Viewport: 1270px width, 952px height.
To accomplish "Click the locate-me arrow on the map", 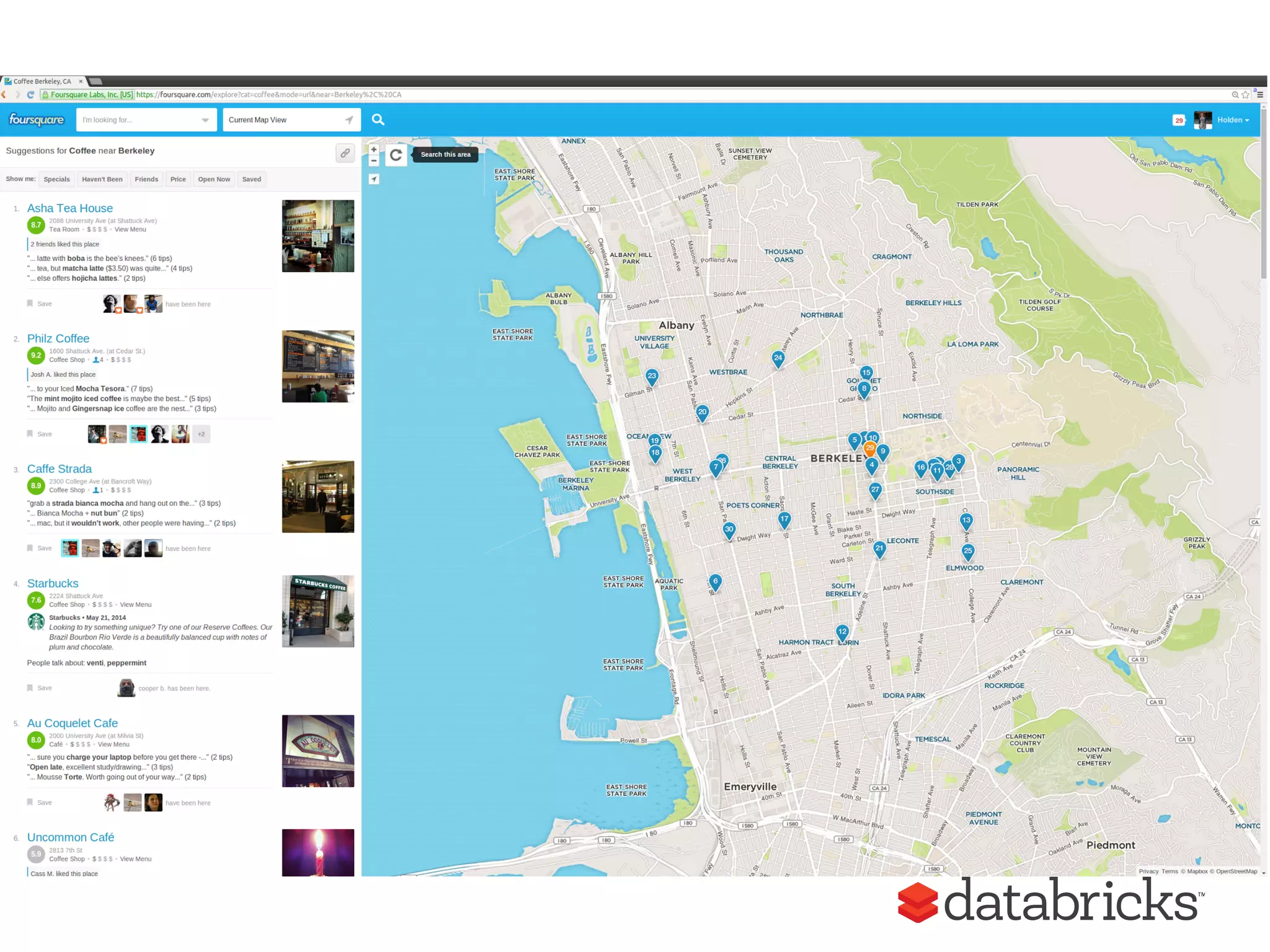I will pos(373,179).
